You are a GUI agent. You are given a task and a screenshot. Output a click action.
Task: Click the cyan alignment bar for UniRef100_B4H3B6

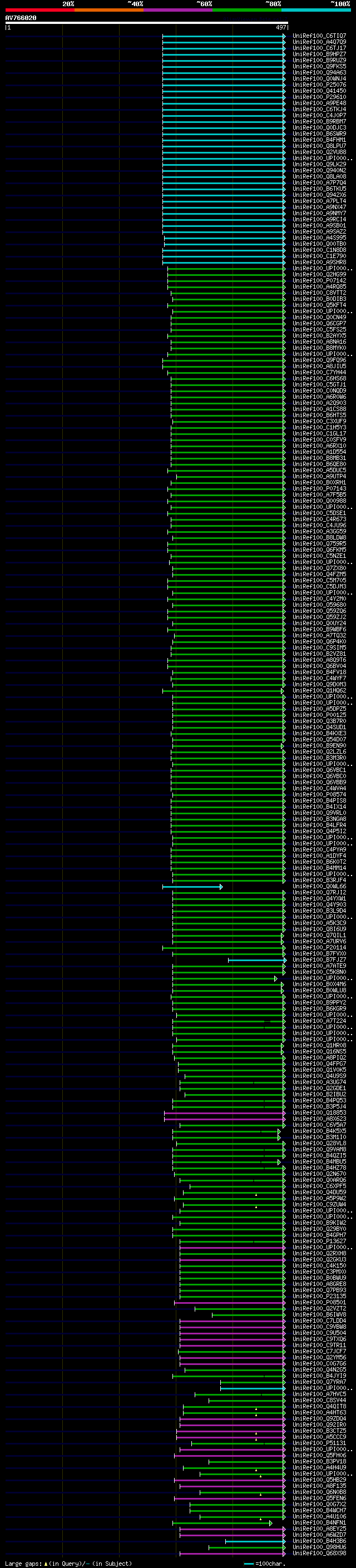[x=255, y=1541]
